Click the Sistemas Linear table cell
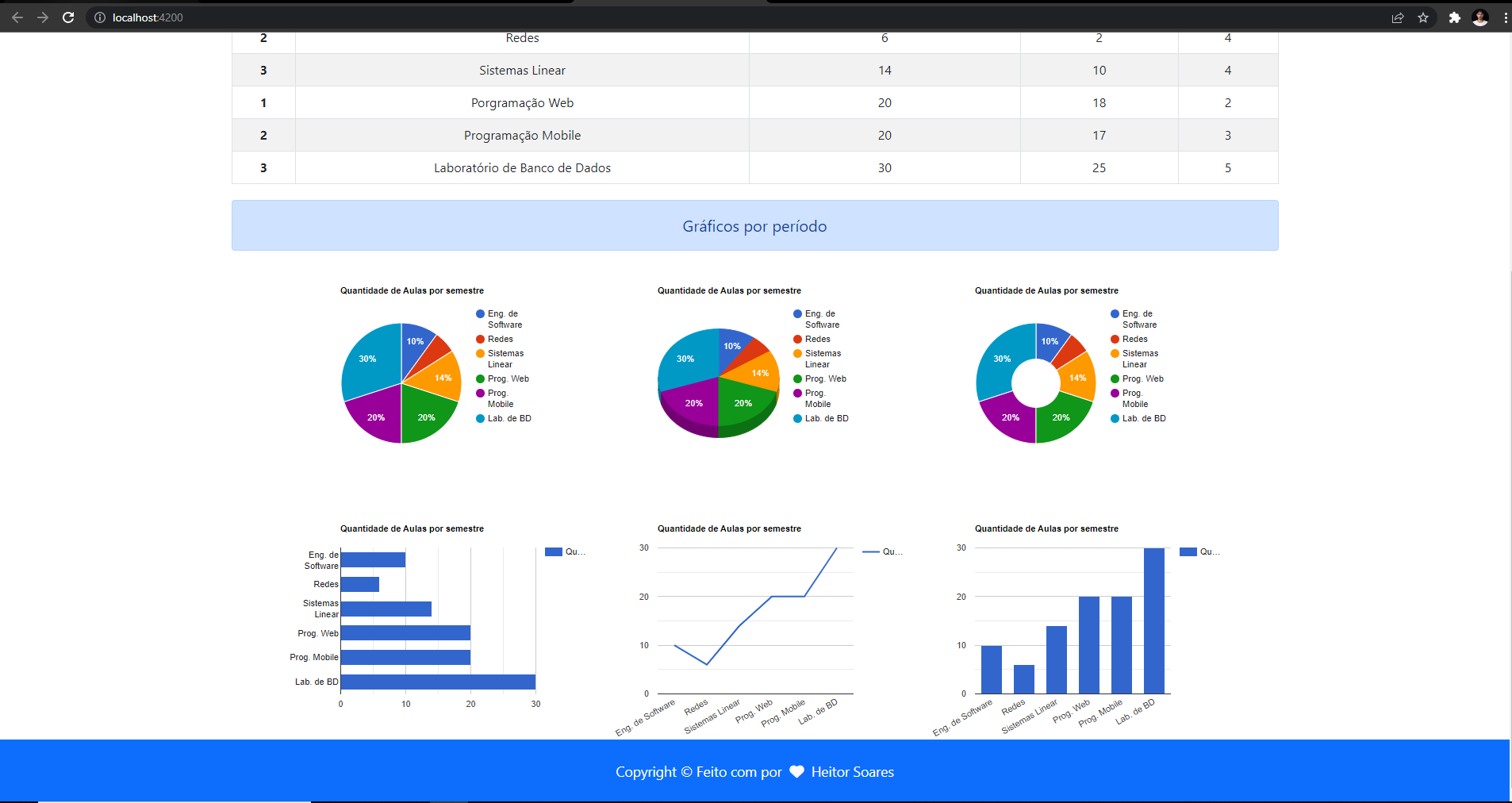This screenshot has width=1512, height=803. [x=522, y=70]
